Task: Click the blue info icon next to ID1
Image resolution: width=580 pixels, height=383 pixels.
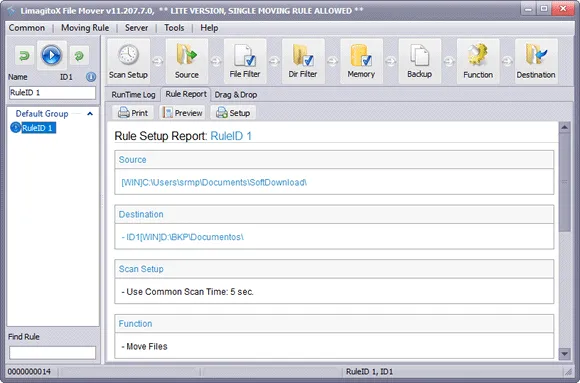Action: coord(91,77)
